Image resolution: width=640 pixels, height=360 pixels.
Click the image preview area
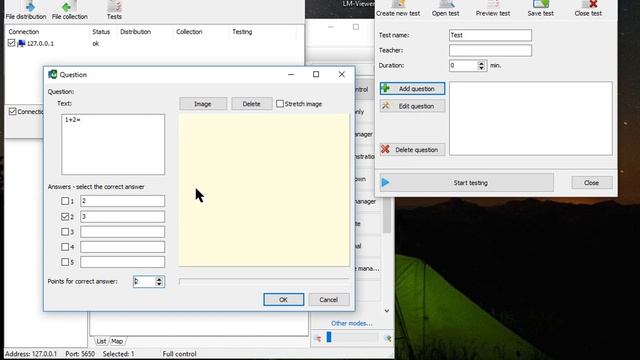(264, 190)
